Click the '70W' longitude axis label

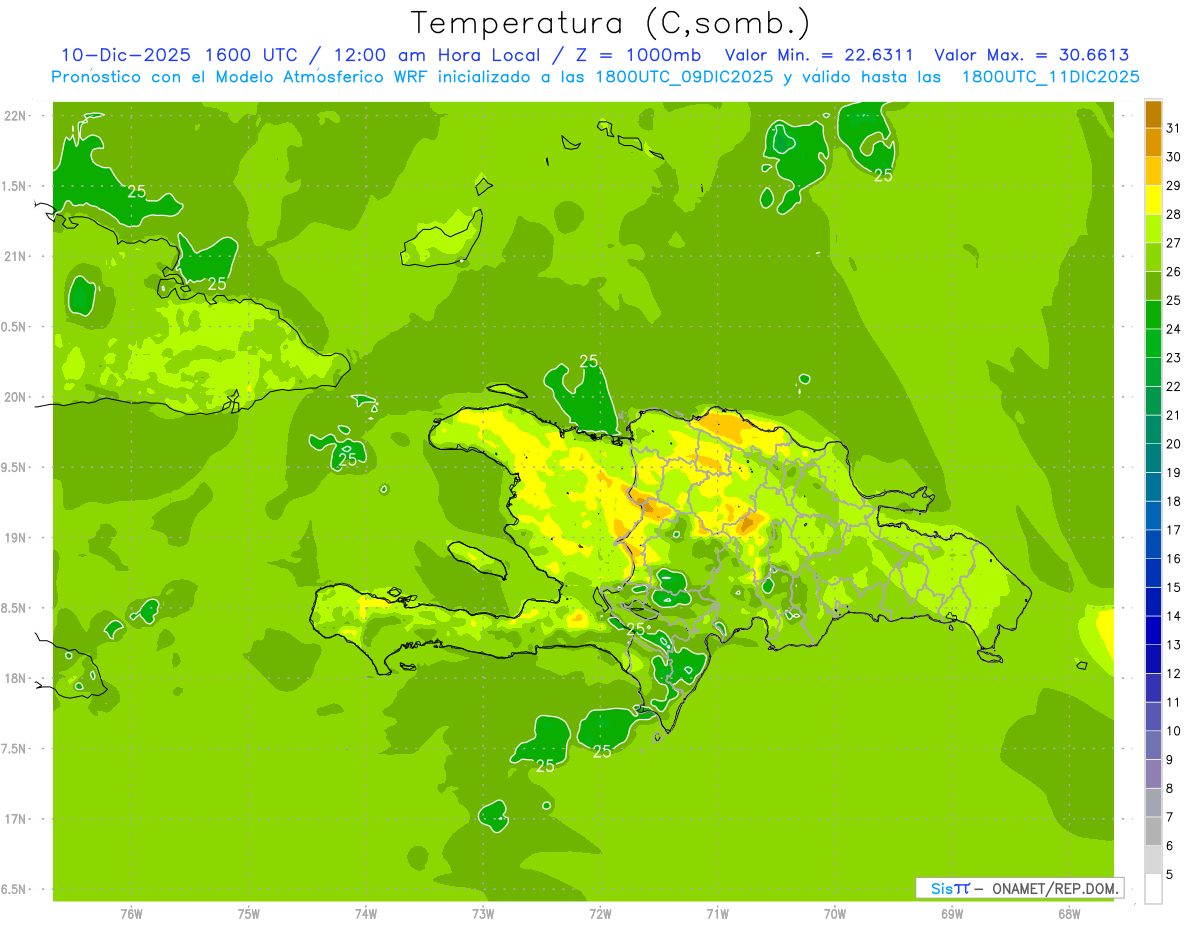(x=835, y=914)
